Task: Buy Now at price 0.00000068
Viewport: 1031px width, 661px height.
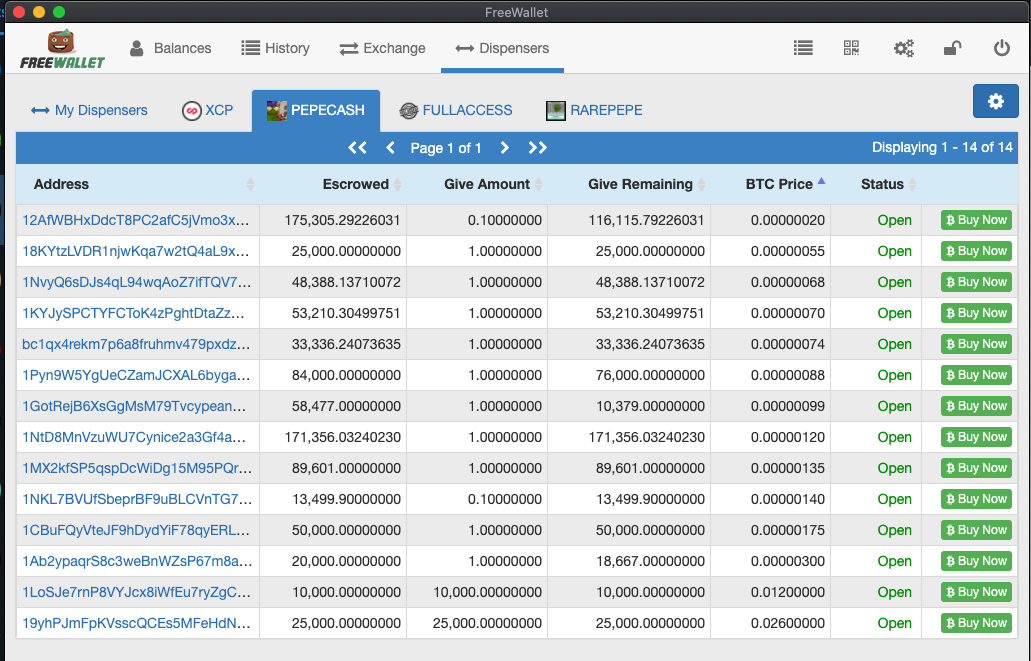Action: pyautogui.click(x=976, y=282)
